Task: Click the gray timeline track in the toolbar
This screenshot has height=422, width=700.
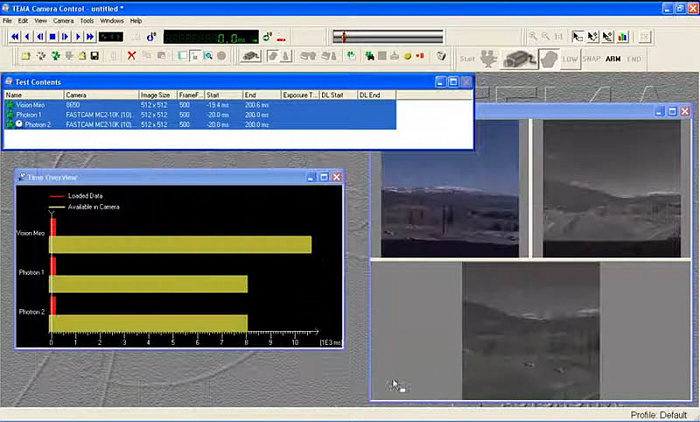Action: coord(388,37)
